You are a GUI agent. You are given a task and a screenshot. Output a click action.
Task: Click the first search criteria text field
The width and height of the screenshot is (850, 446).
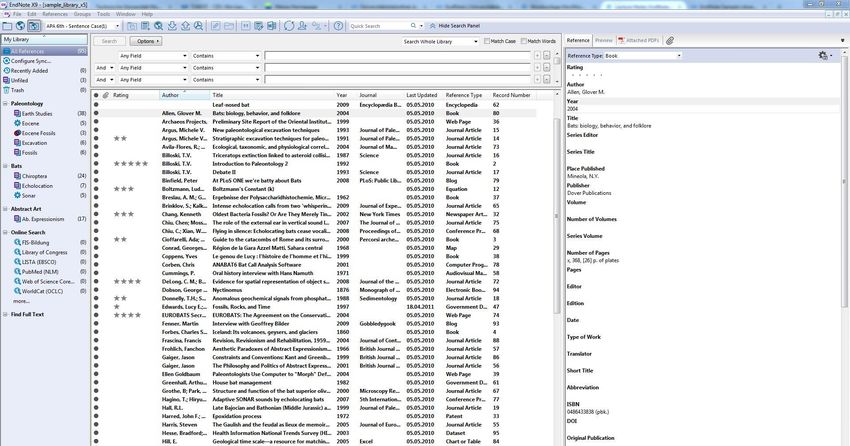click(x=397, y=56)
